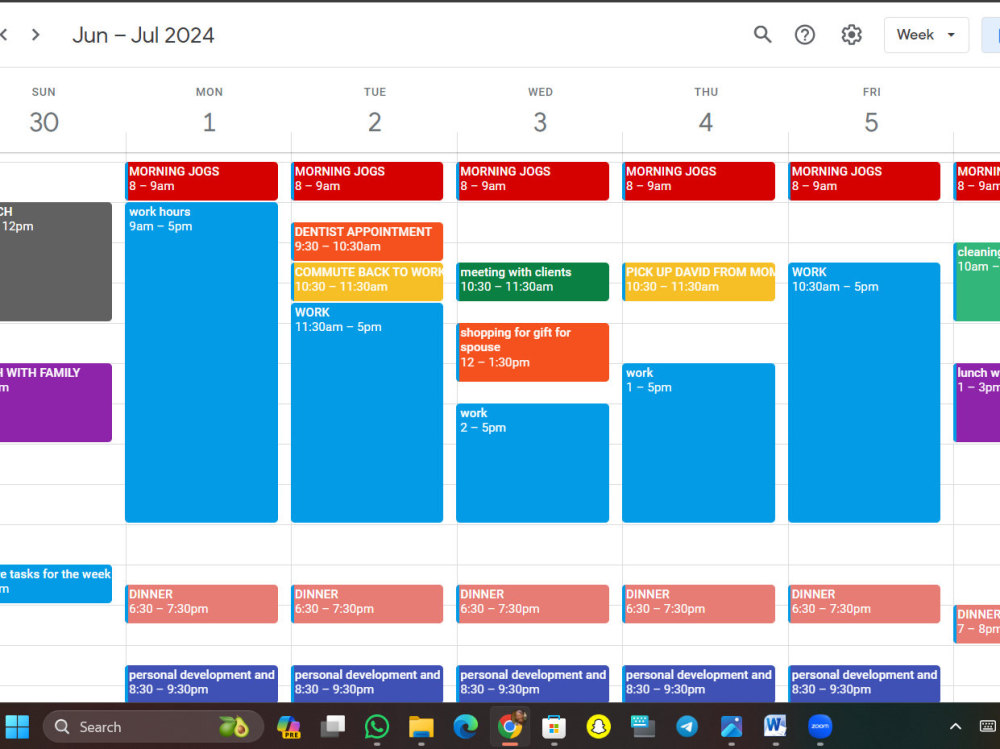Open Friday's MORNING JOGS event
This screenshot has width=1000, height=749.
(864, 181)
